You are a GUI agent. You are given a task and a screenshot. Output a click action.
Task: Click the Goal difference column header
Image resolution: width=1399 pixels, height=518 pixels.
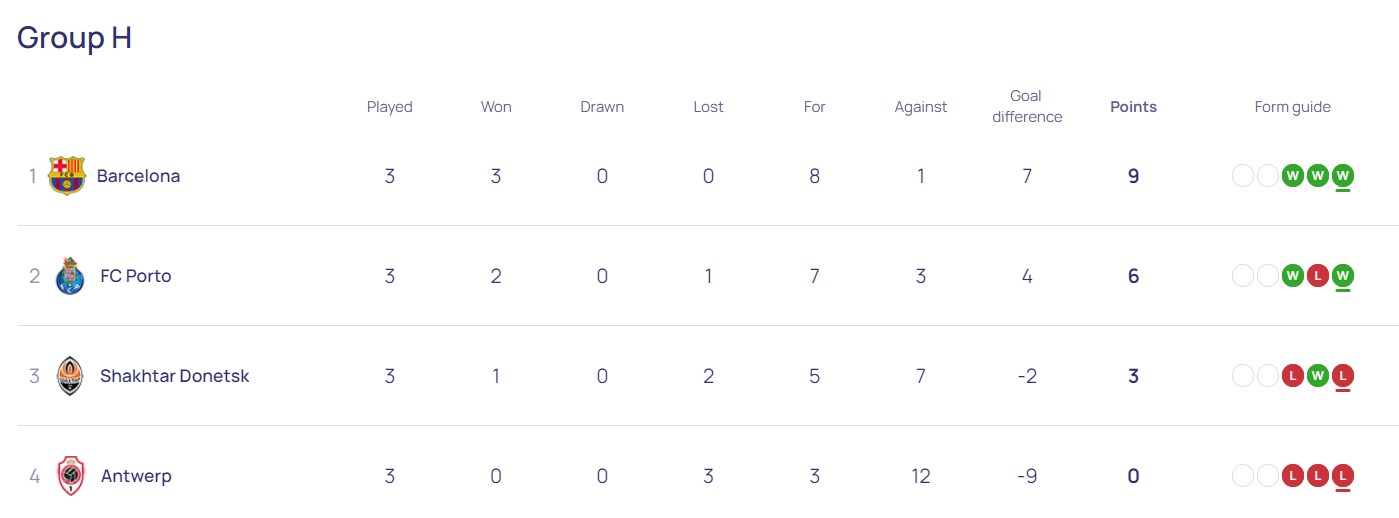coord(1027,106)
